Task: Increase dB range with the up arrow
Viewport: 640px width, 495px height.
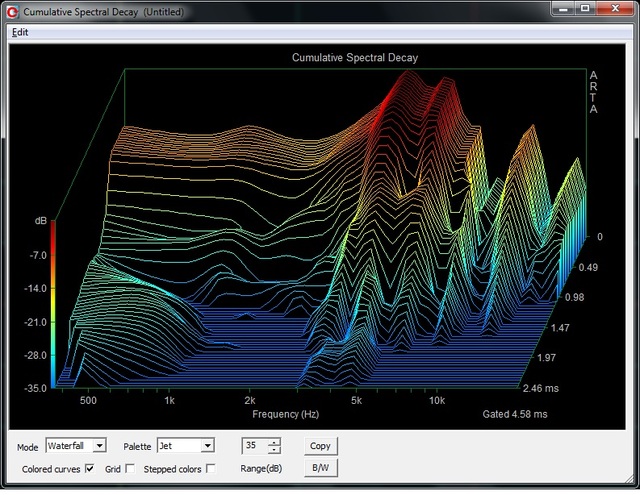Action: click(x=275, y=442)
